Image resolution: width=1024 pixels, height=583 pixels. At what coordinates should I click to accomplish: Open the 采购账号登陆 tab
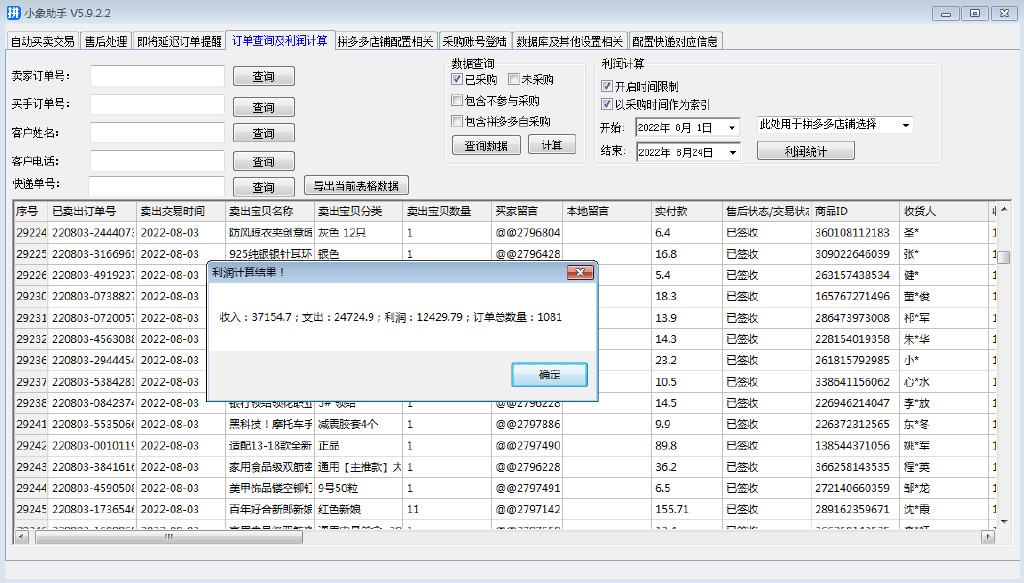[474, 41]
